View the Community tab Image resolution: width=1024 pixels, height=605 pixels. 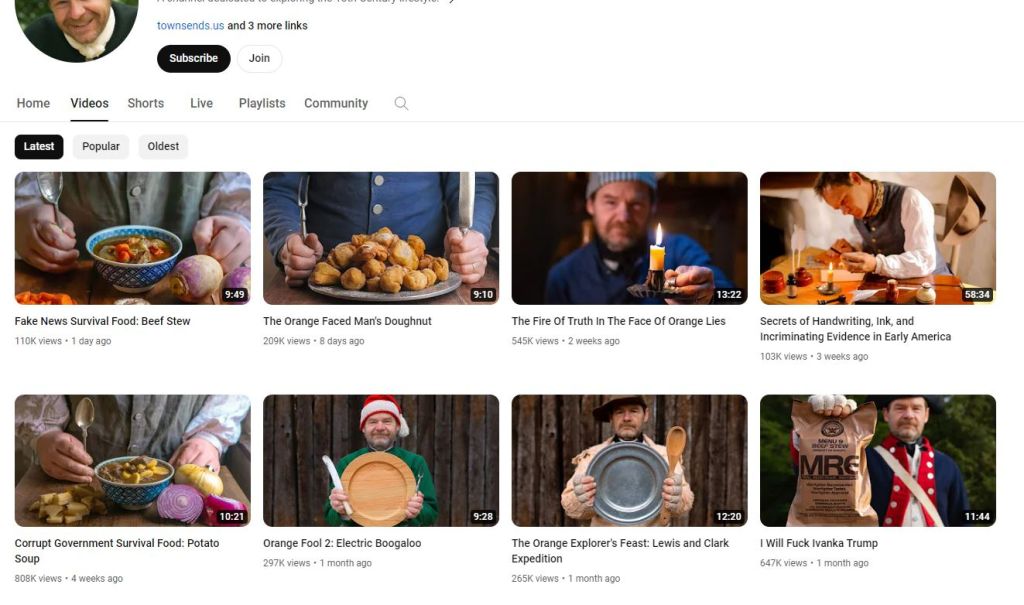336,103
